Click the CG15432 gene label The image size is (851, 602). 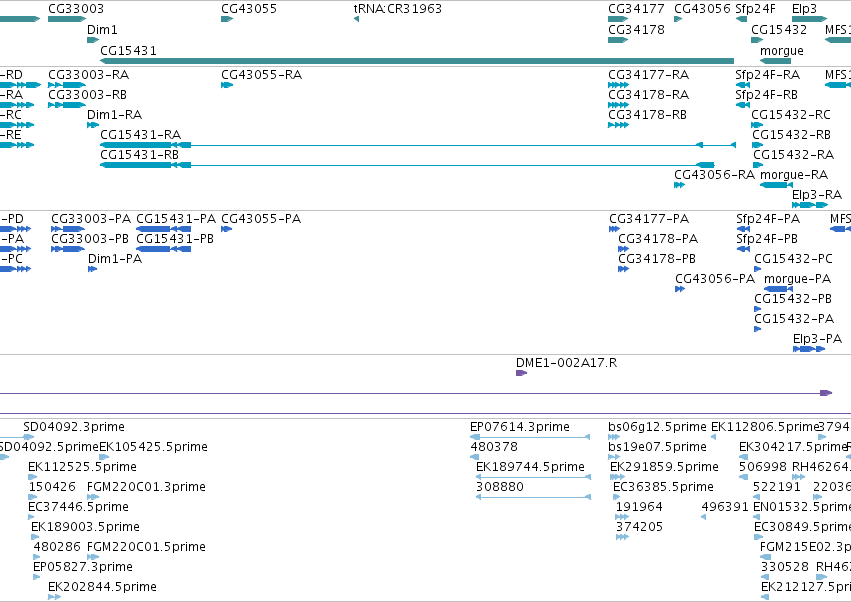(x=779, y=29)
